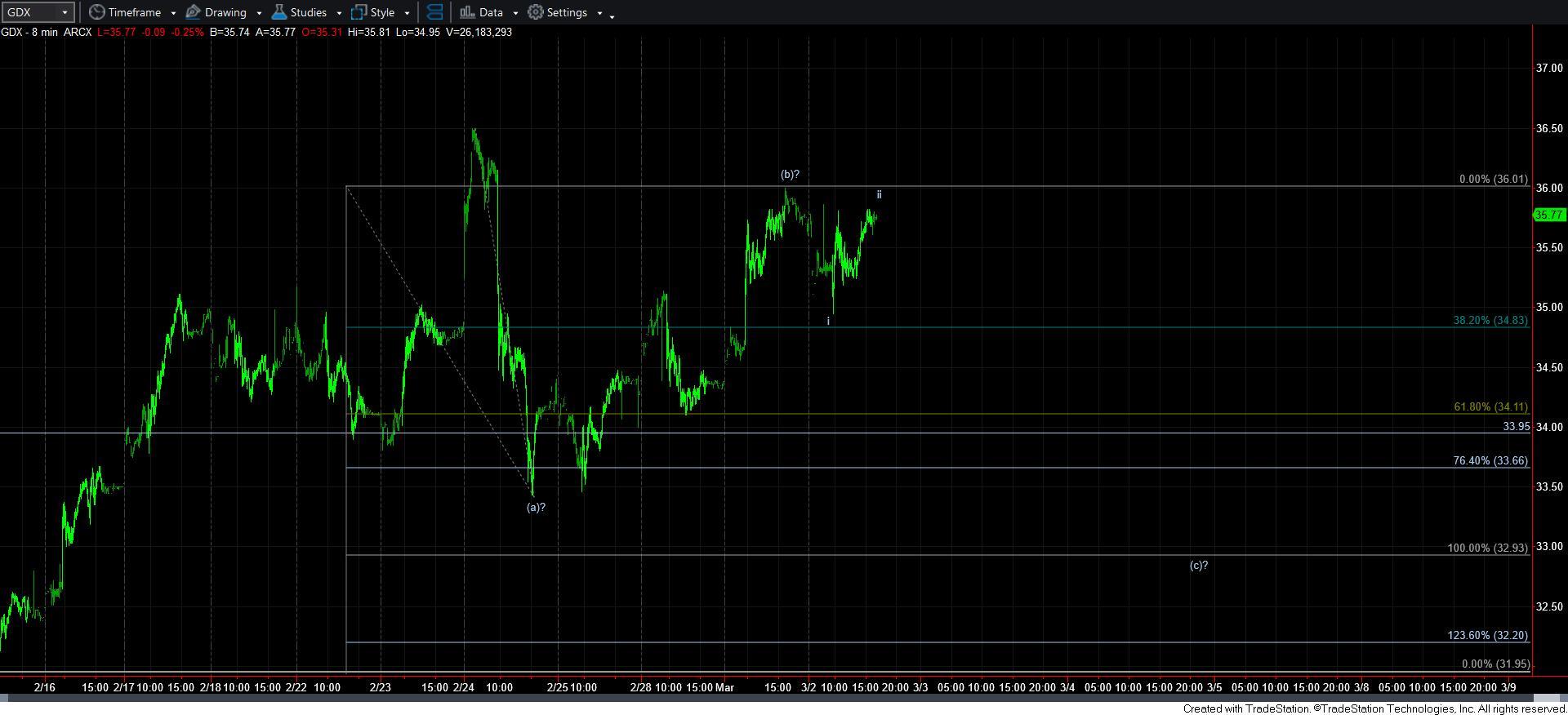The width and height of the screenshot is (1568, 715).
Task: Click the 32.50 price axis label
Action: (1549, 606)
